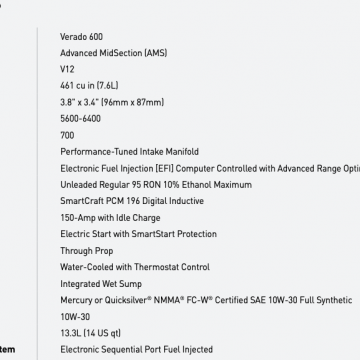Select the 10W-30 viscosity value
Image resolution: width=360 pixels, height=360 pixels.
click(75, 317)
